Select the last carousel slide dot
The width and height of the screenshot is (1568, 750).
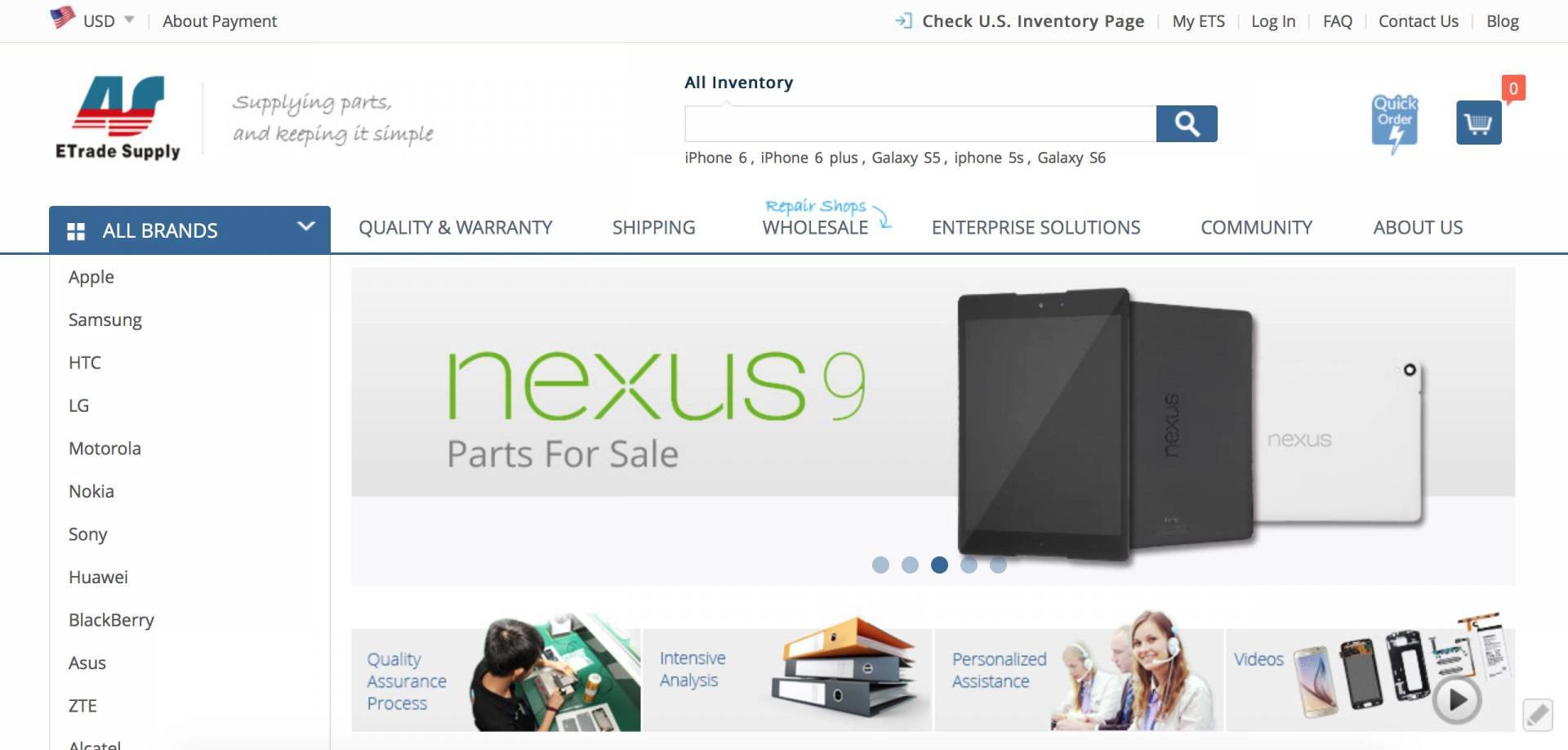[x=998, y=565]
